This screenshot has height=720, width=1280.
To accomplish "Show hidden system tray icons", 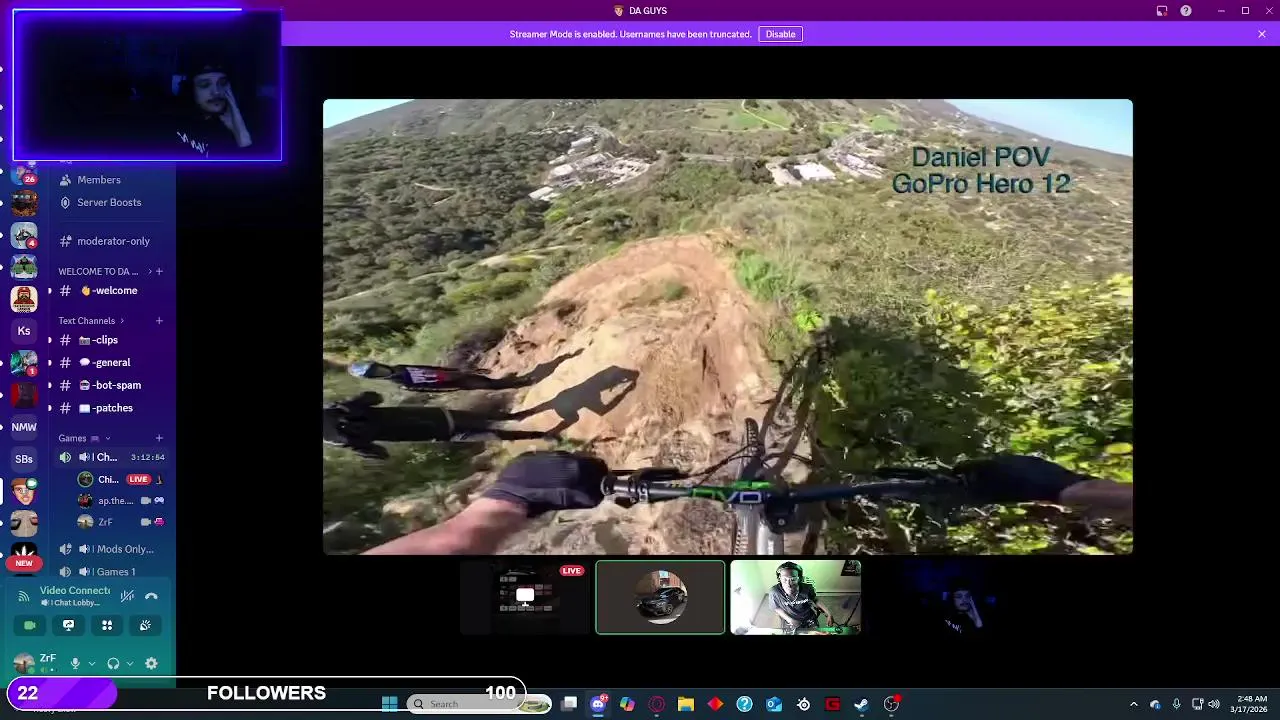I will [x=1133, y=704].
